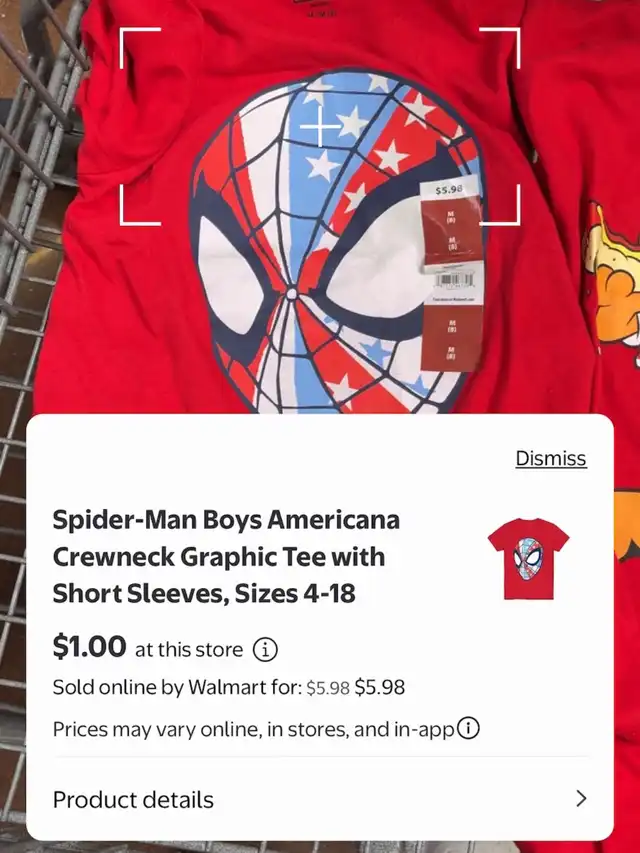Tap the bottom-right scanner frame bracket
The width and height of the screenshot is (640, 853).
click(500, 205)
